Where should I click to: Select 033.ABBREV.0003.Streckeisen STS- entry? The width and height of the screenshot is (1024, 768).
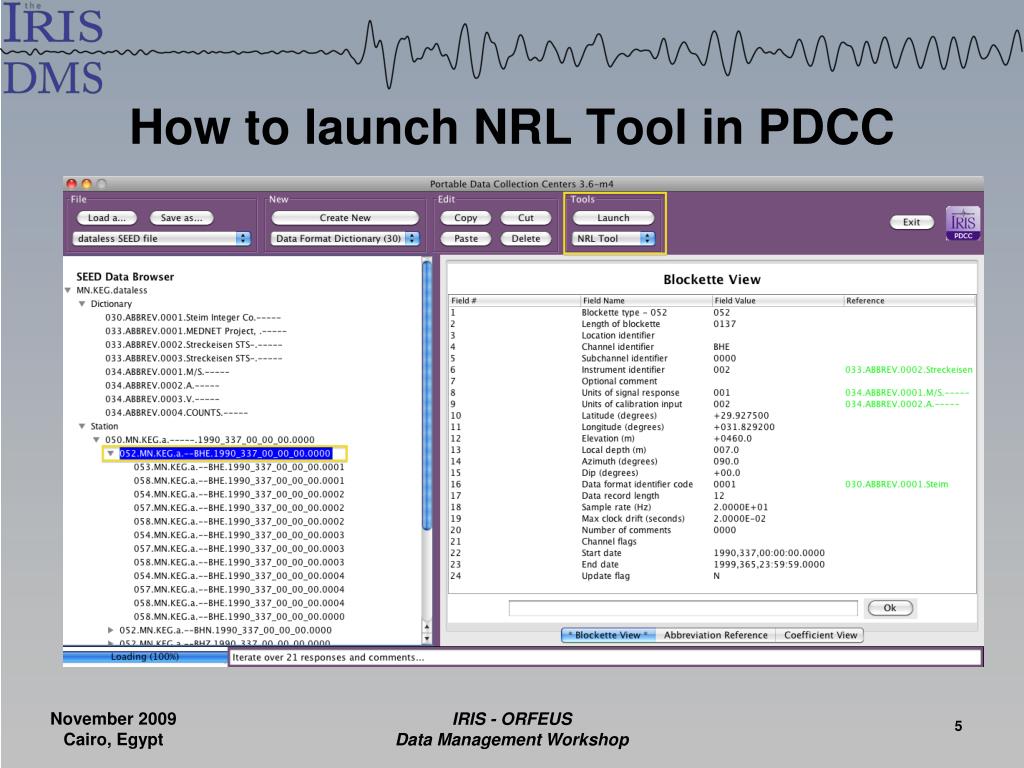click(x=193, y=358)
